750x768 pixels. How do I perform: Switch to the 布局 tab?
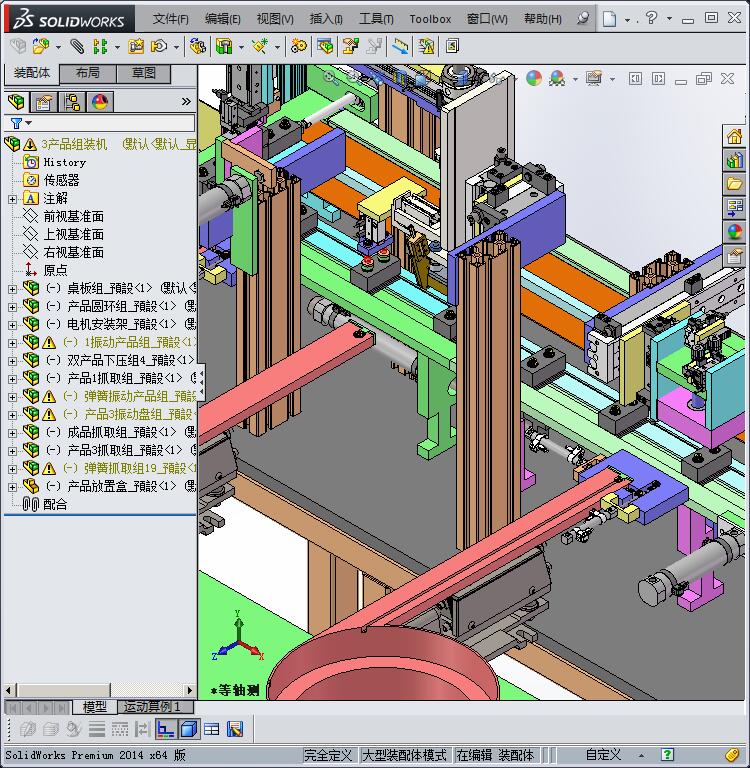point(88,73)
